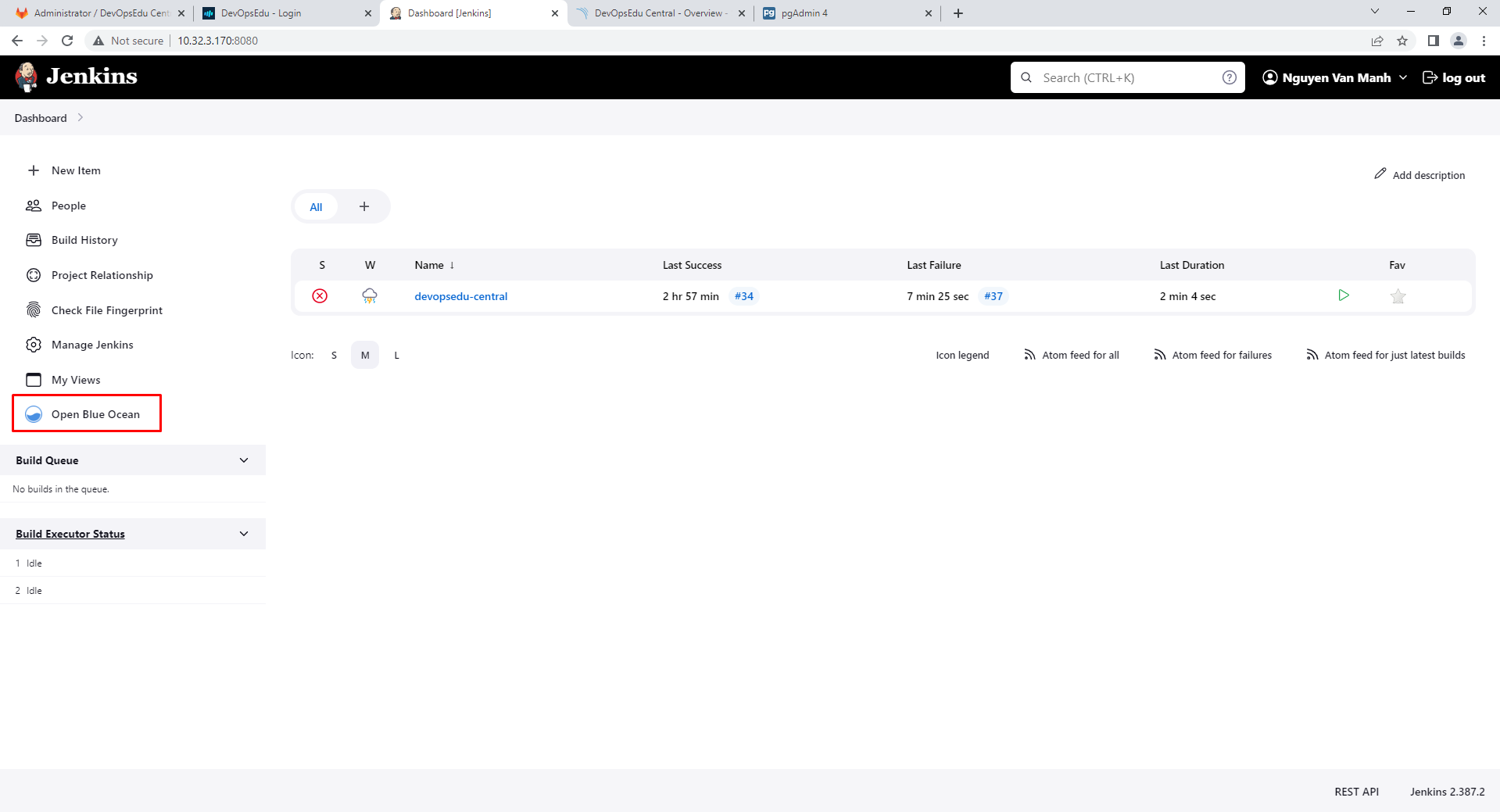
Task: Click the Jenkins 2.387.2 version link
Action: coord(1448,792)
